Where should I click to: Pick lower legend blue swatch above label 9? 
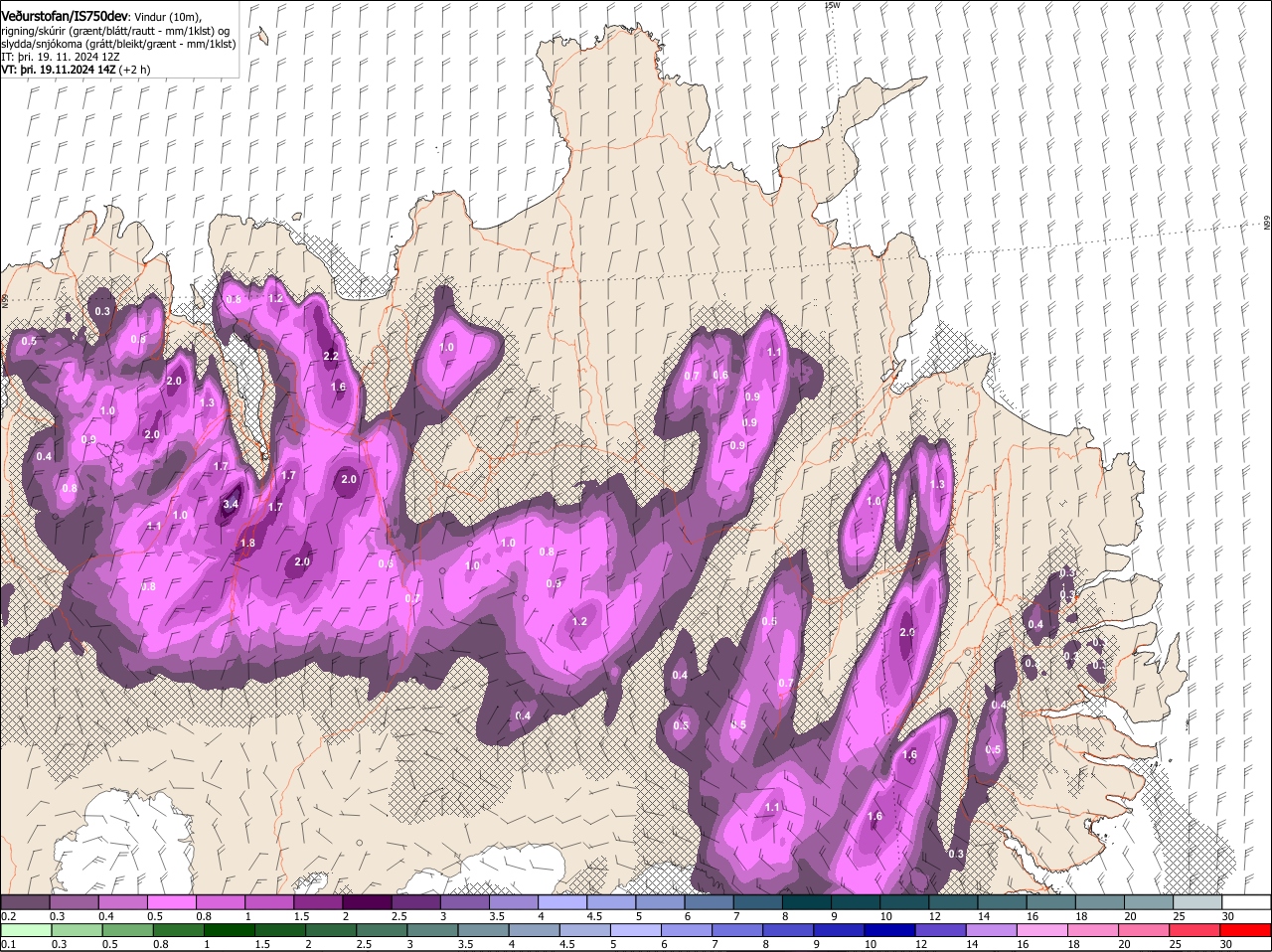coord(840,930)
